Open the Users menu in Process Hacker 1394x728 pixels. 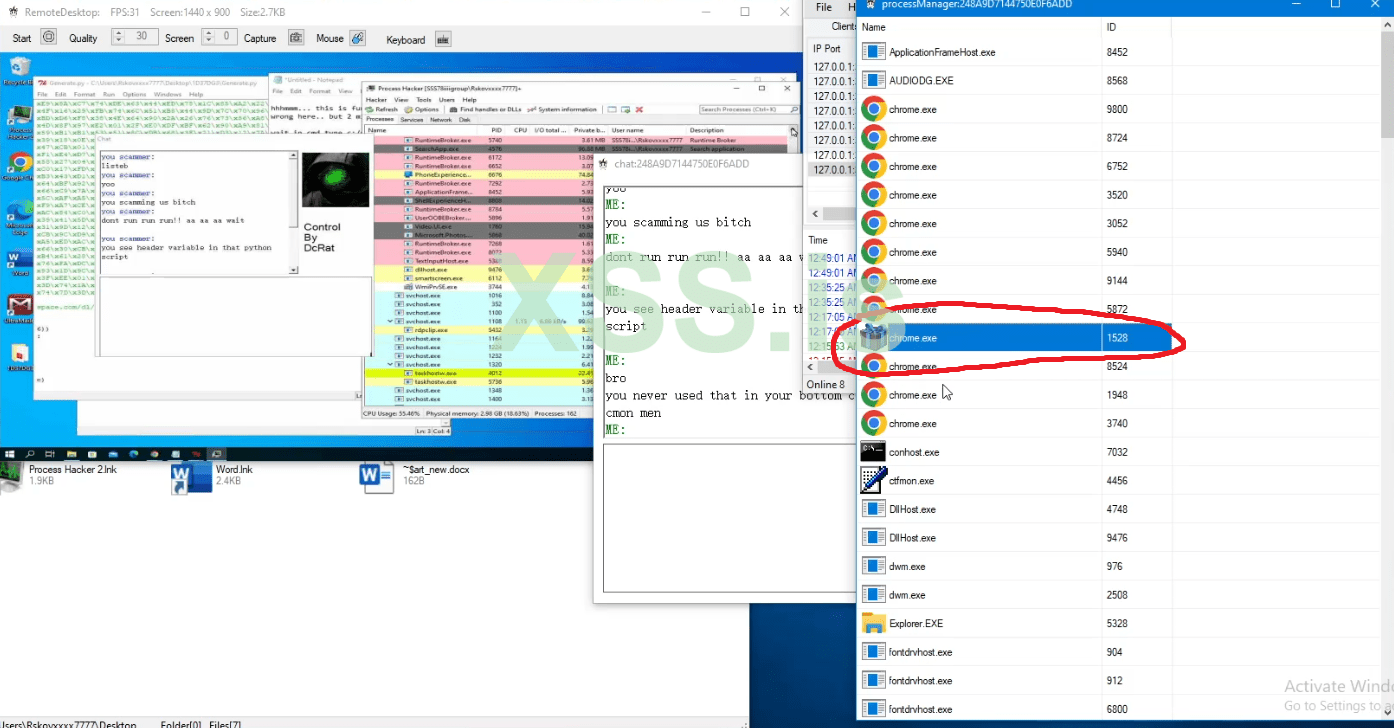(x=447, y=100)
